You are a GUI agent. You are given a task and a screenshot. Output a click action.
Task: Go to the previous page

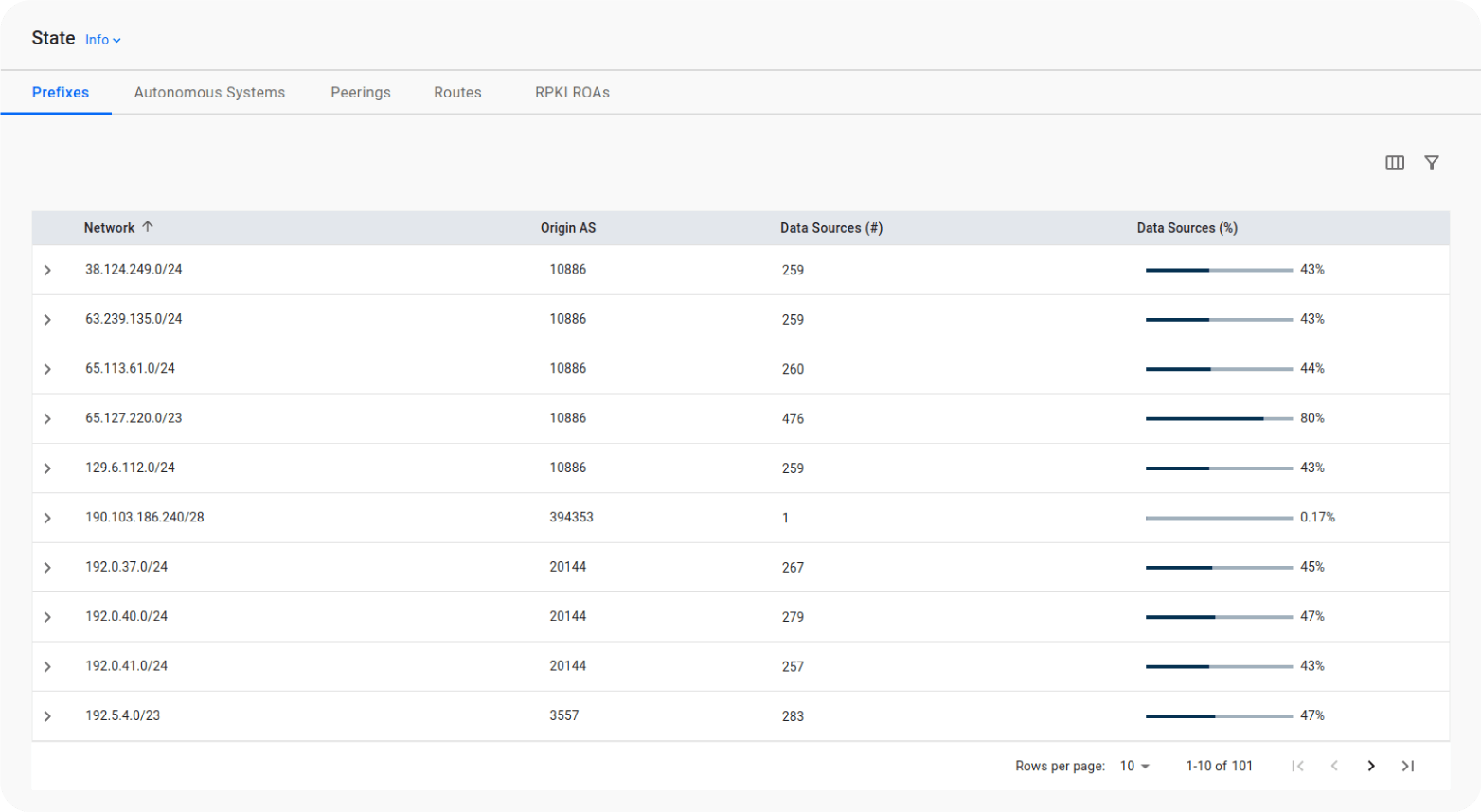[x=1333, y=766]
